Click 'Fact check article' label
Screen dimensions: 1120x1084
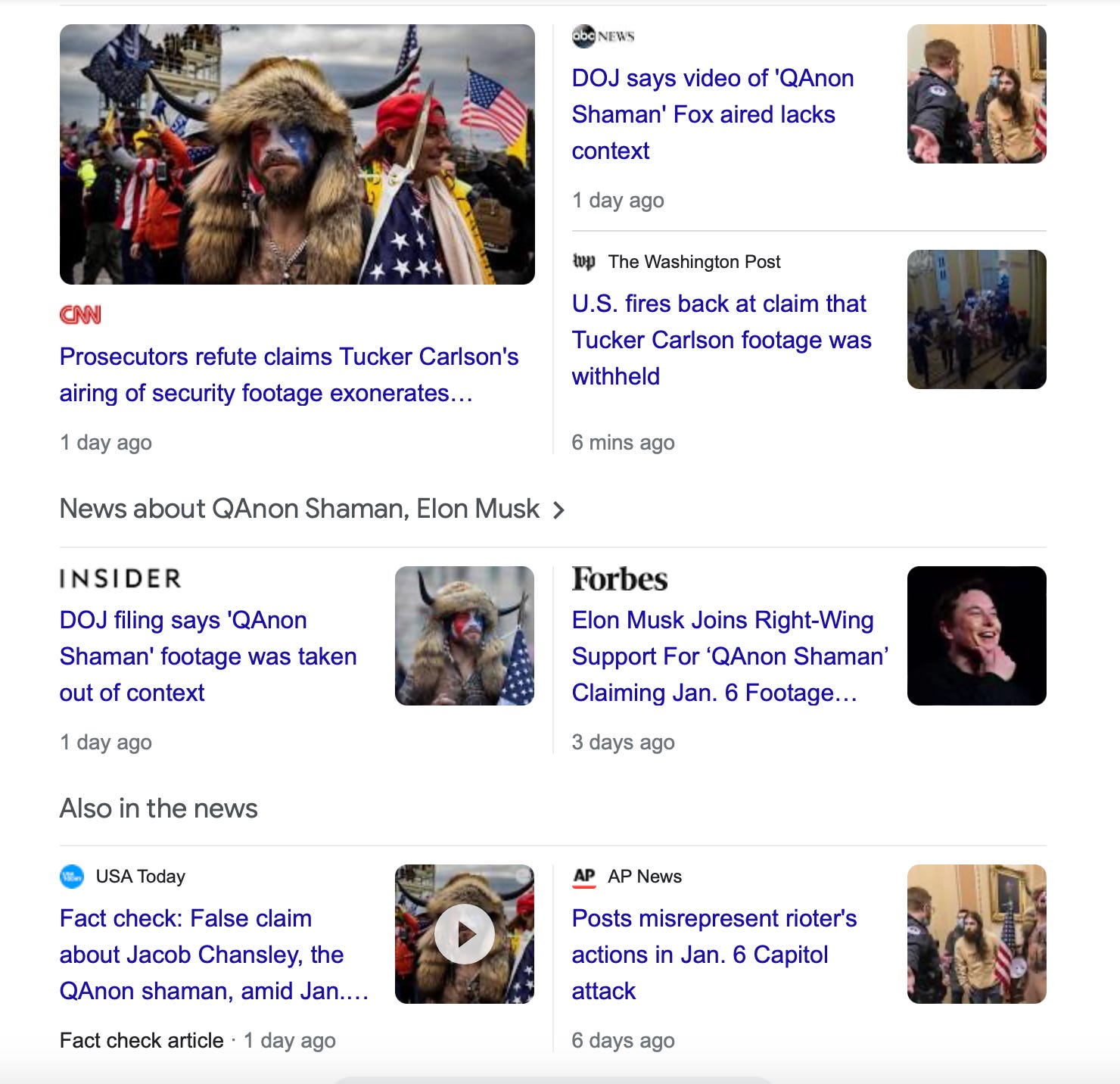[142, 1041]
